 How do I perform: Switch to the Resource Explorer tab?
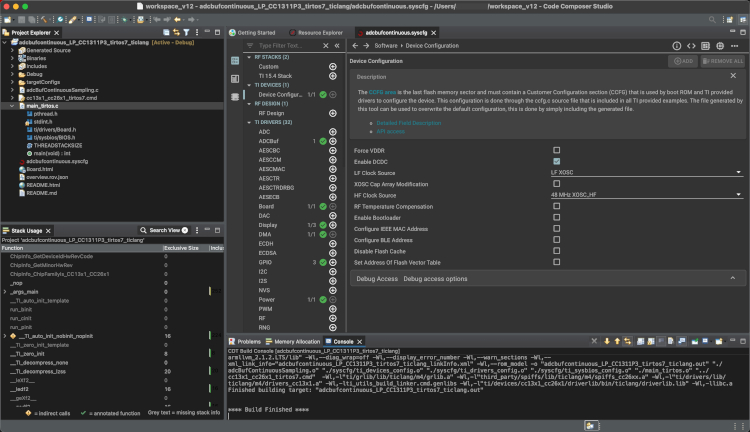(x=316, y=33)
